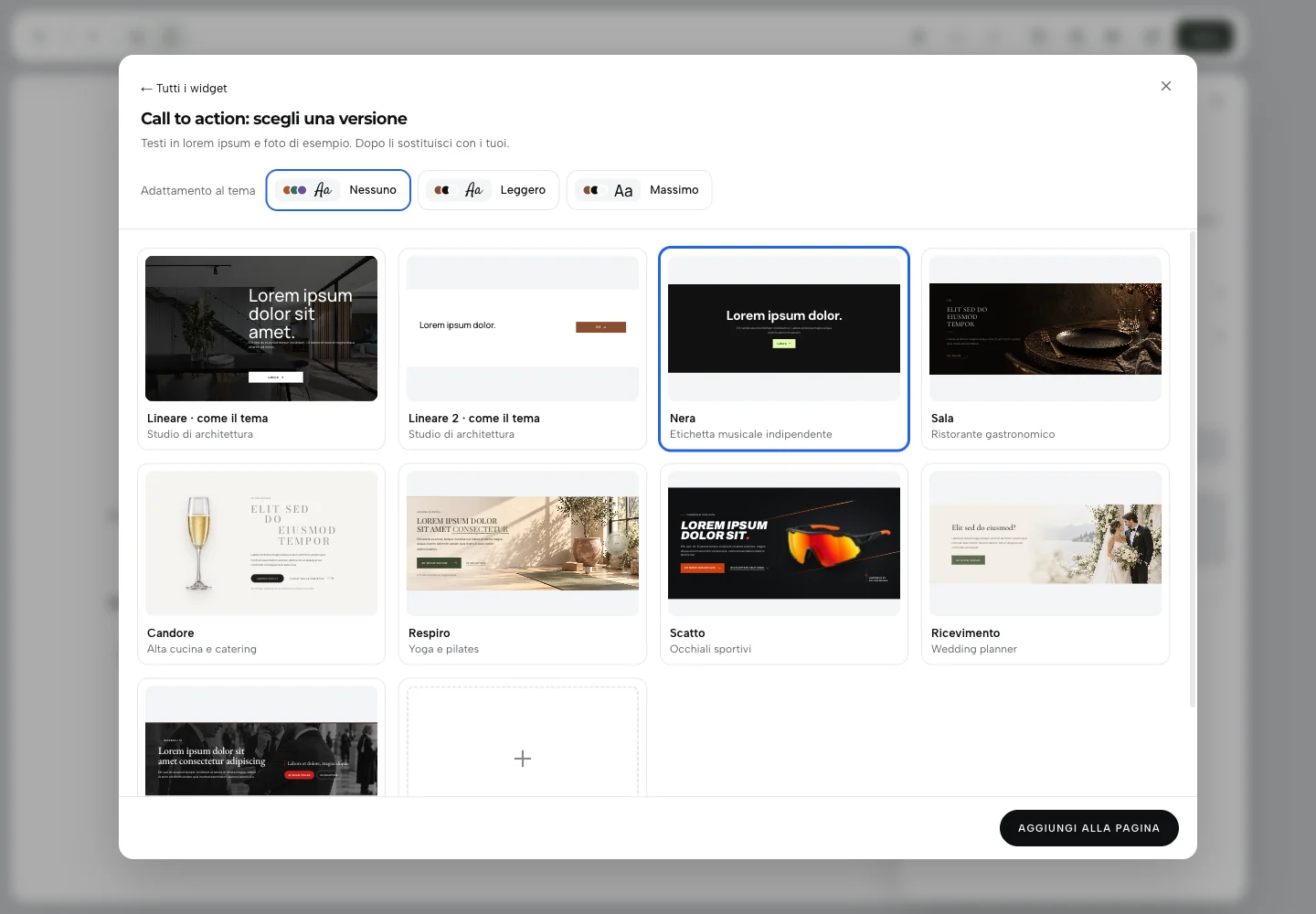Click the 'Ristorante gastronomico' caption
Image resolution: width=1316 pixels, height=914 pixels.
point(992,434)
